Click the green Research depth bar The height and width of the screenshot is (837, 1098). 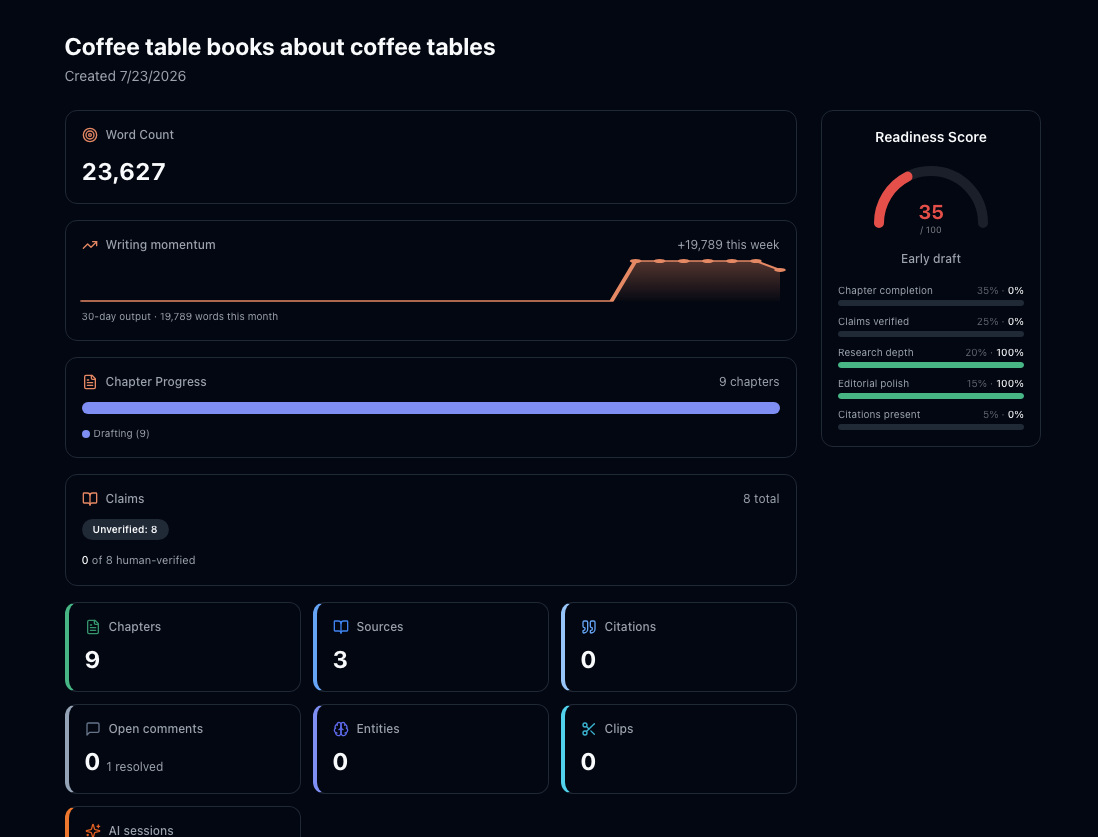[x=931, y=365]
